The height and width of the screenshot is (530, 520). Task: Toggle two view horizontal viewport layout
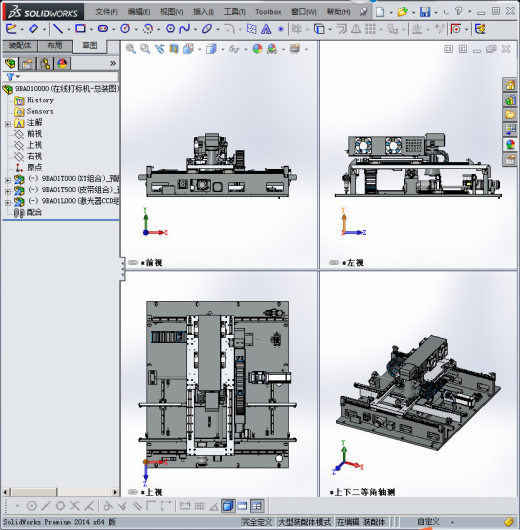pos(242,506)
